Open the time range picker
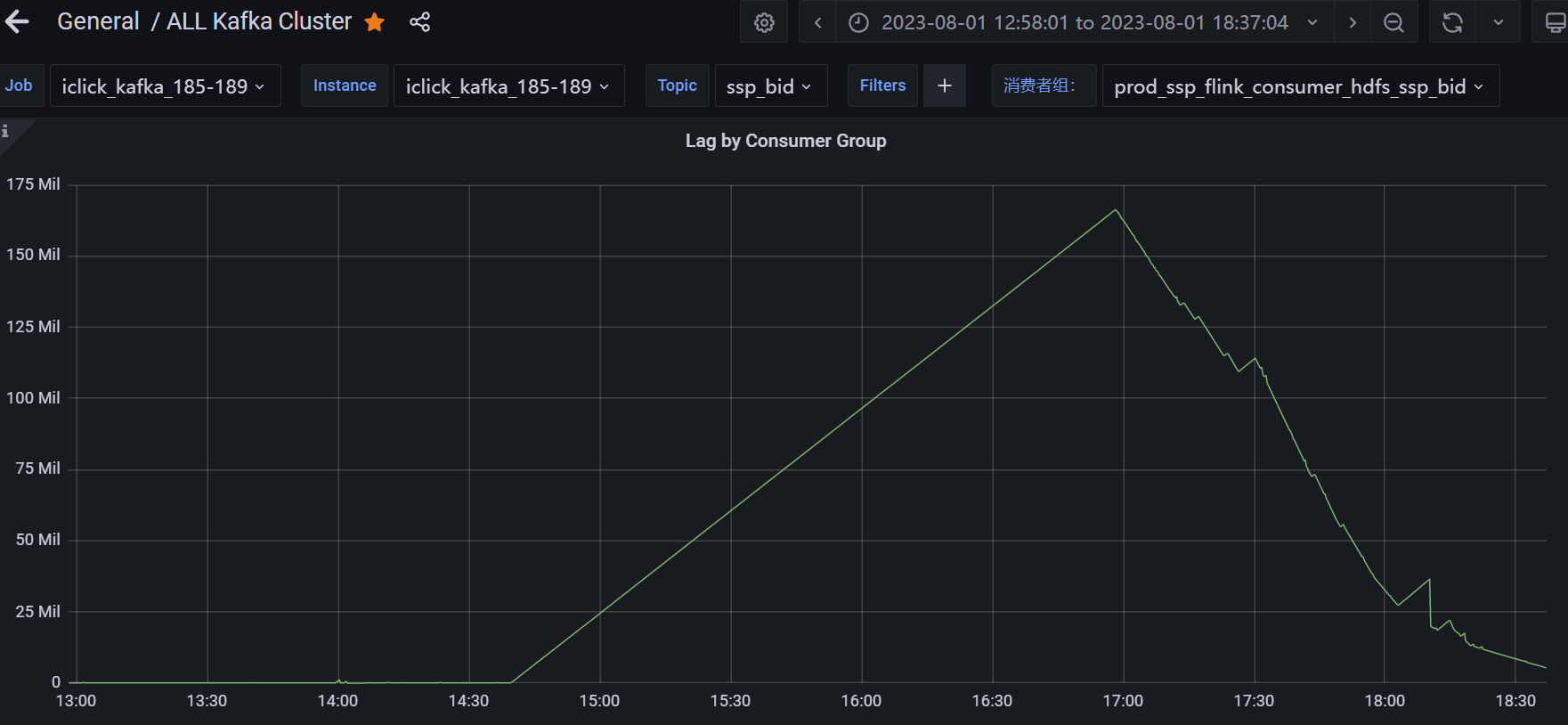This screenshot has width=1568, height=725. [x=1085, y=22]
